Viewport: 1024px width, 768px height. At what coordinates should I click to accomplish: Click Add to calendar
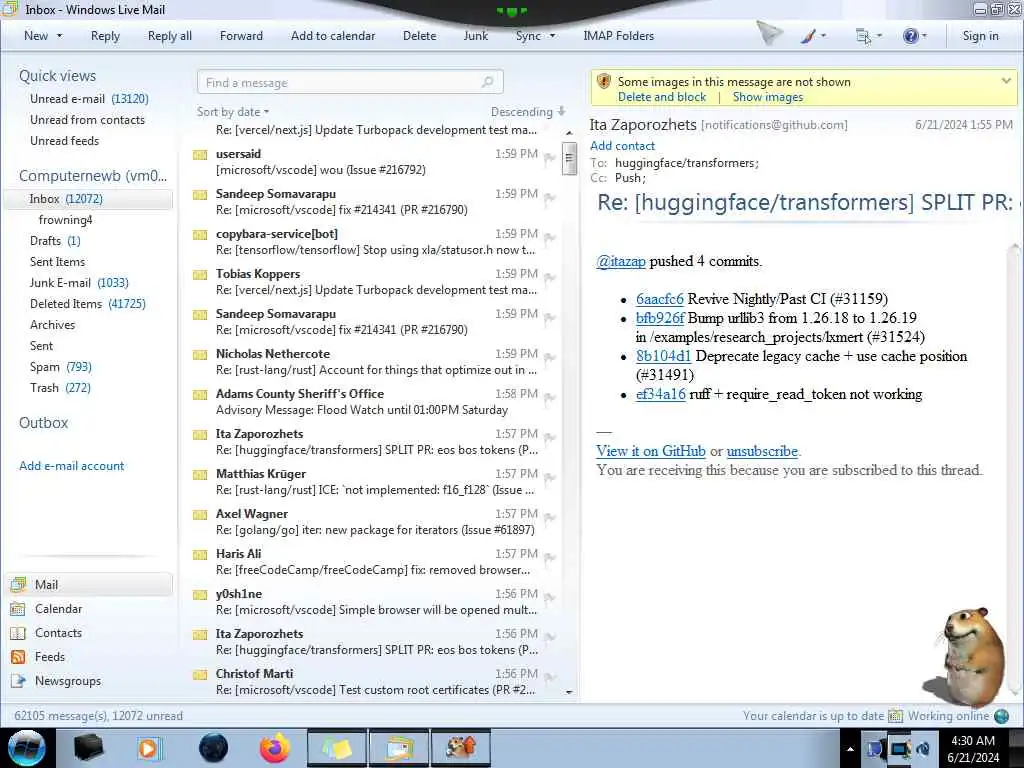click(333, 36)
